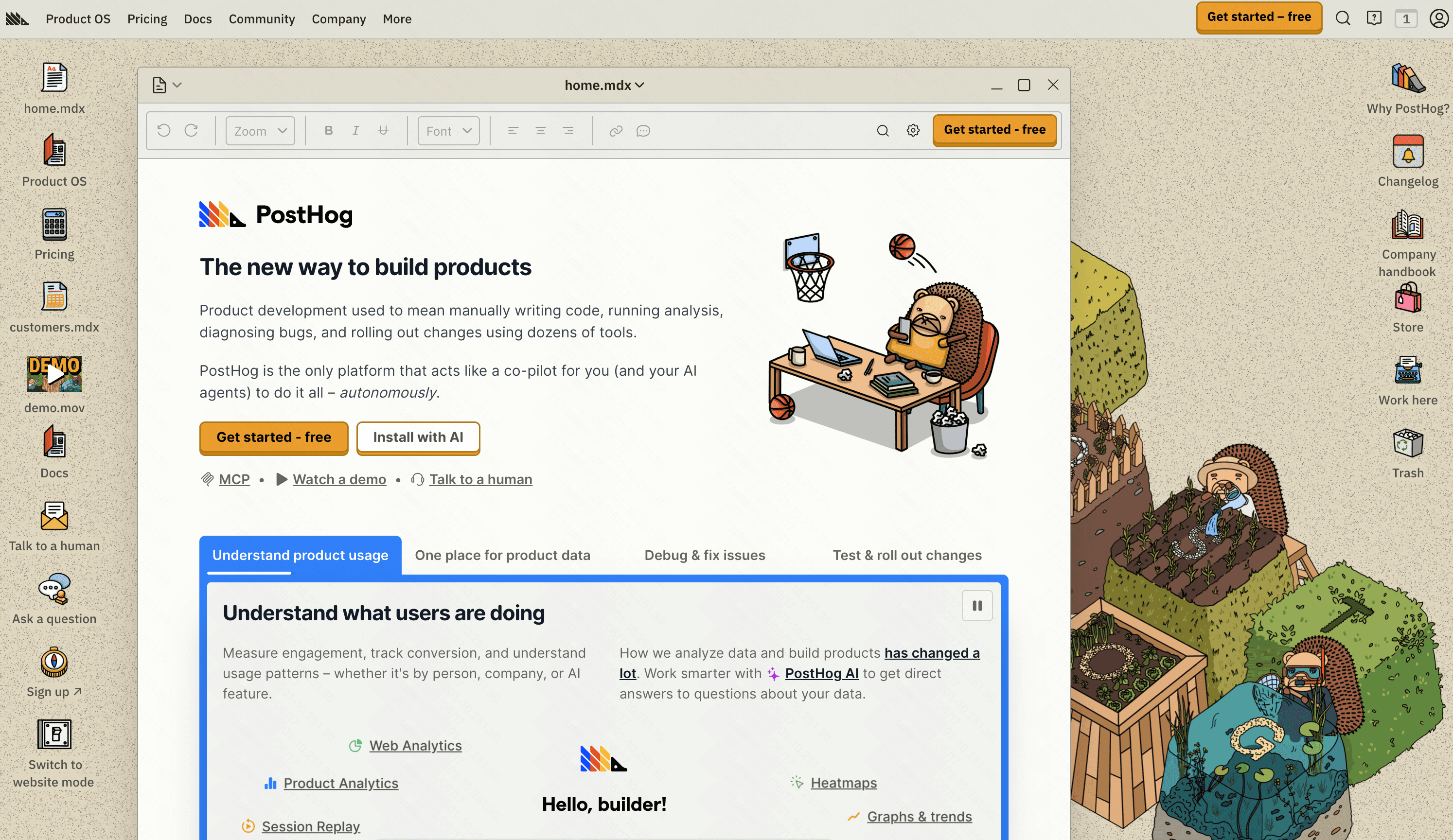Open the user account icon in top bar

[1438, 18]
